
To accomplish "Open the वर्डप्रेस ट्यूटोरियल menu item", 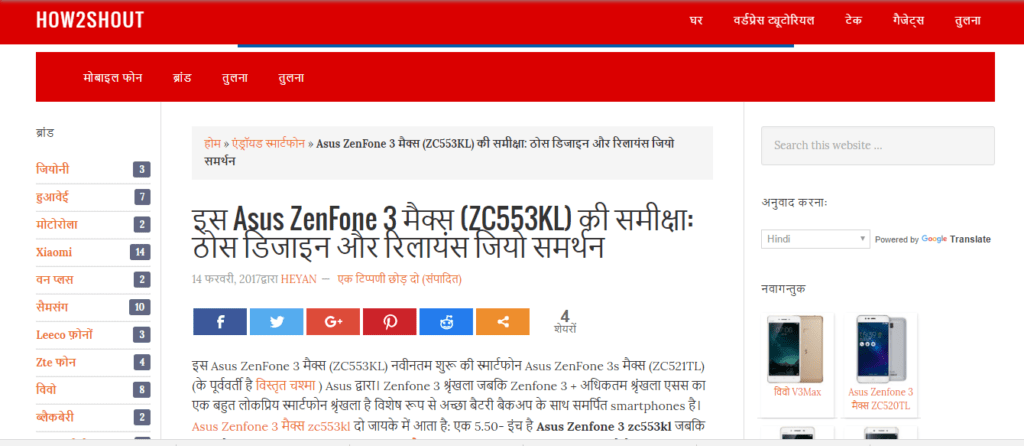I will coord(773,20).
